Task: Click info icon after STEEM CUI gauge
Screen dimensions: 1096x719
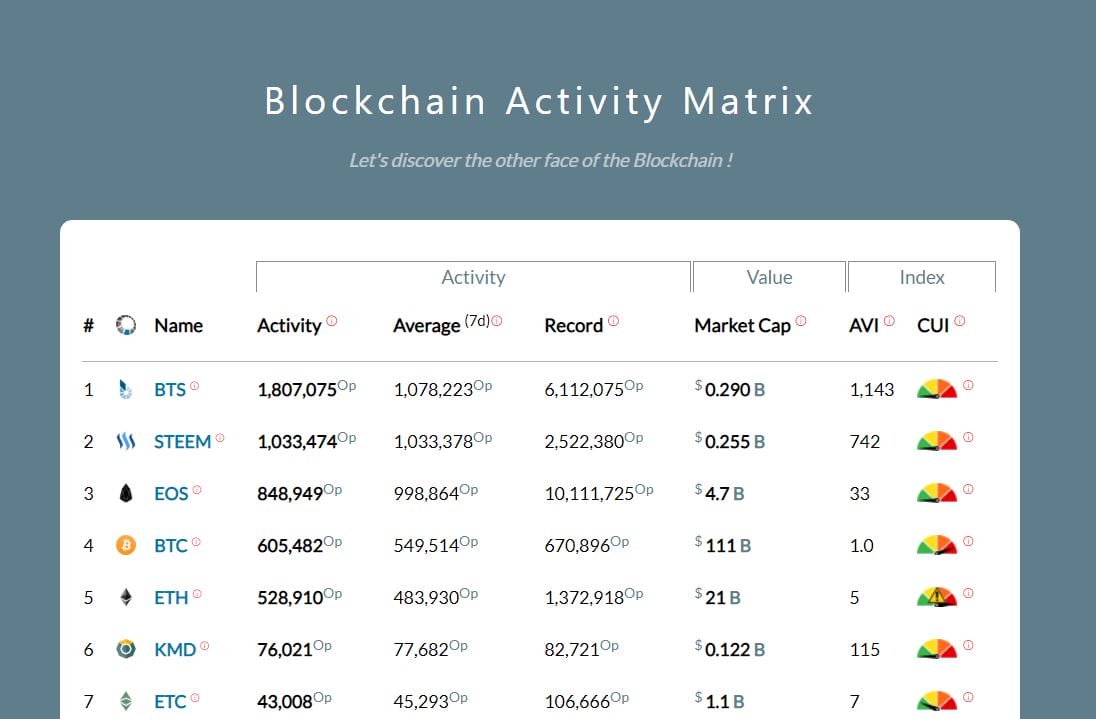Action: point(968,437)
